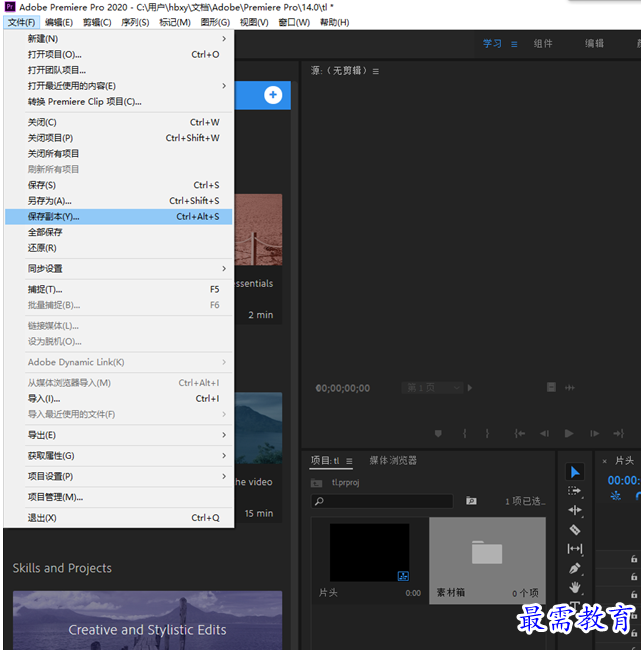Click the 00;00;00;00 source timecode
The image size is (641, 650).
[343, 388]
